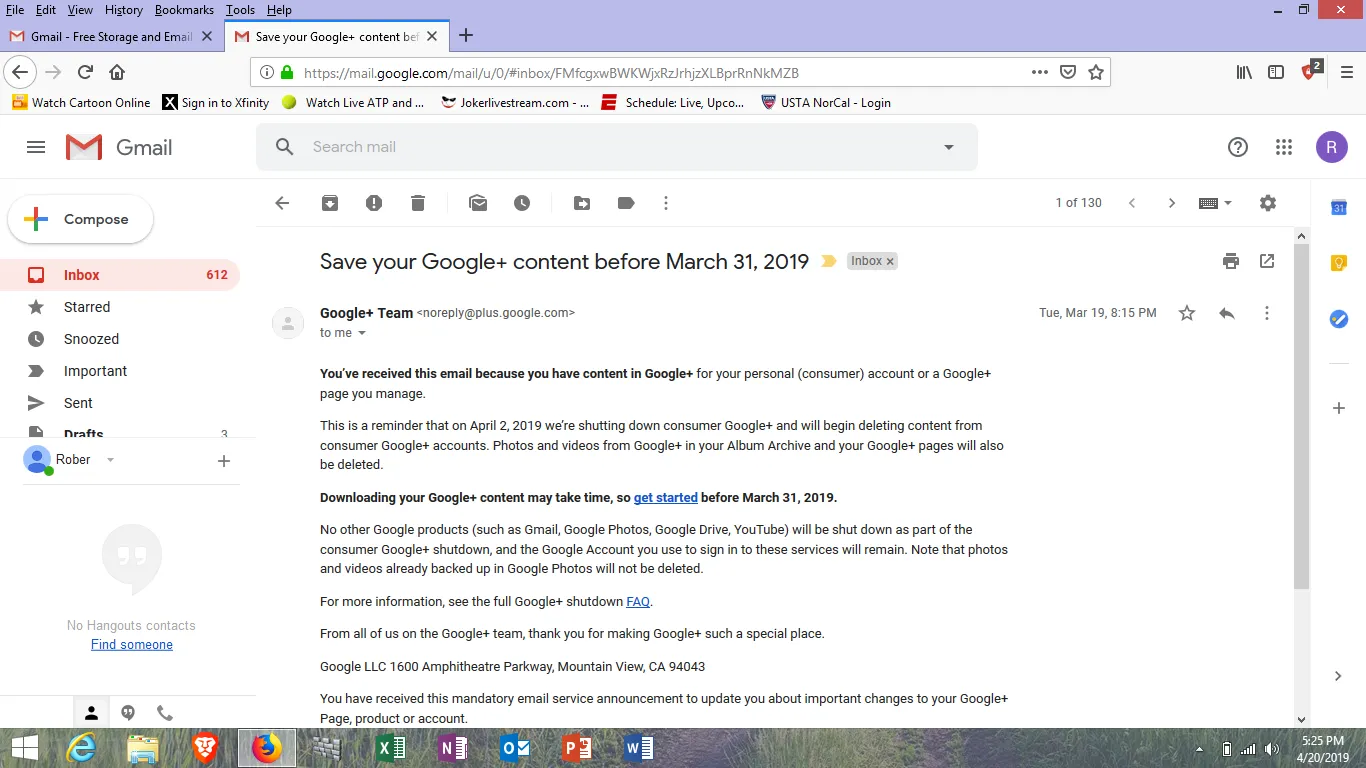Go to Firefox home page
This screenshot has width=1366, height=768.
tap(117, 72)
